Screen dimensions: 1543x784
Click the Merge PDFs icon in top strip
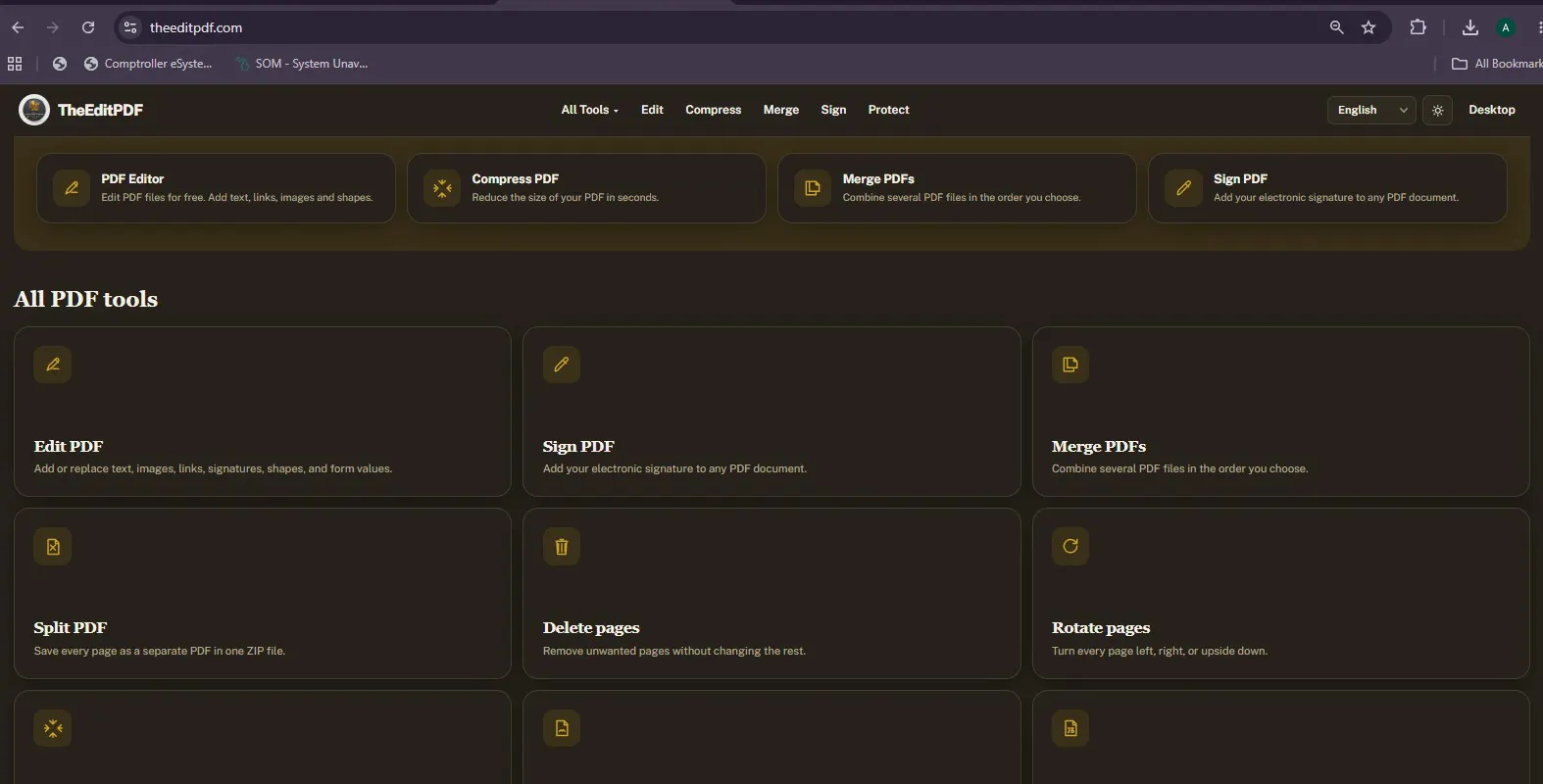tap(813, 187)
